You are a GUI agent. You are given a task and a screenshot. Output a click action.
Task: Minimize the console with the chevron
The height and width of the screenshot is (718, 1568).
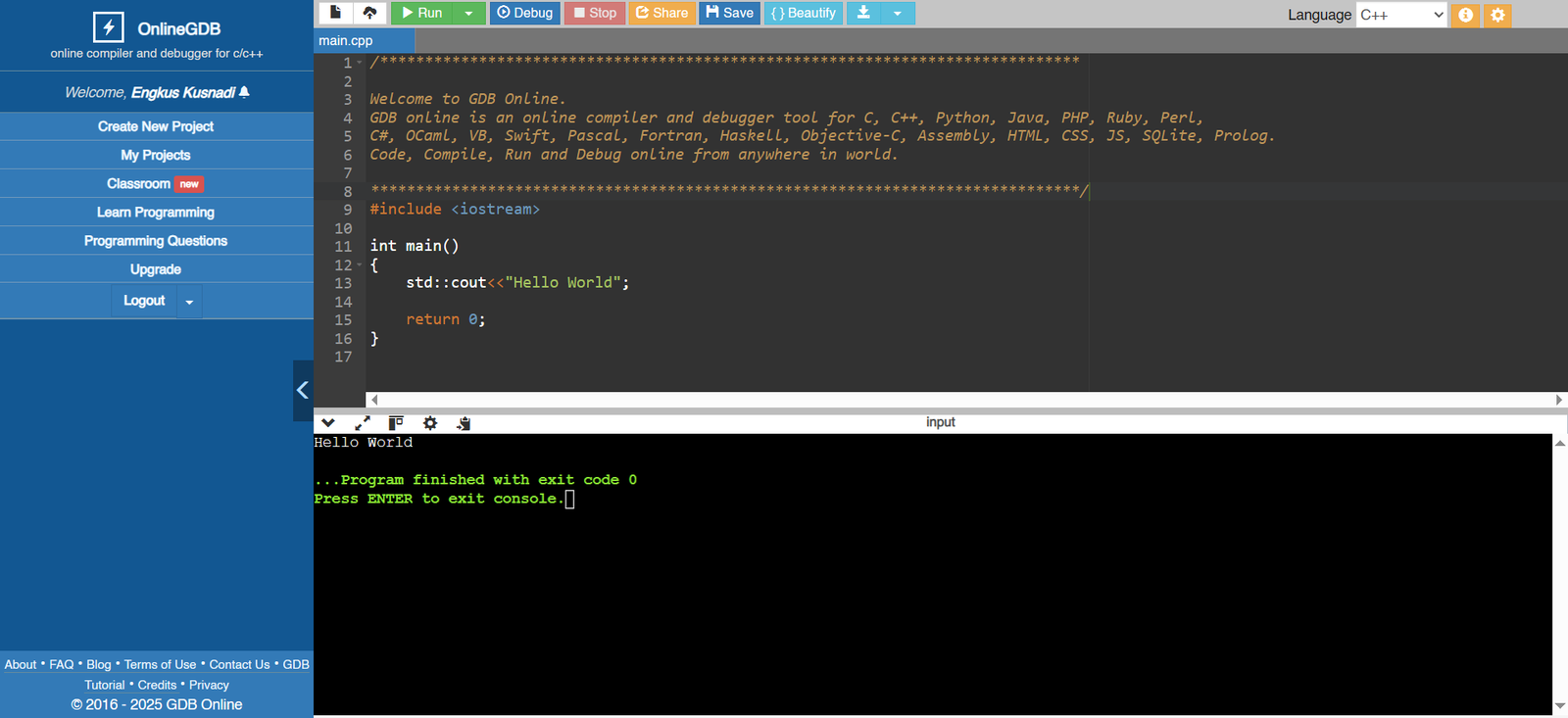(328, 423)
